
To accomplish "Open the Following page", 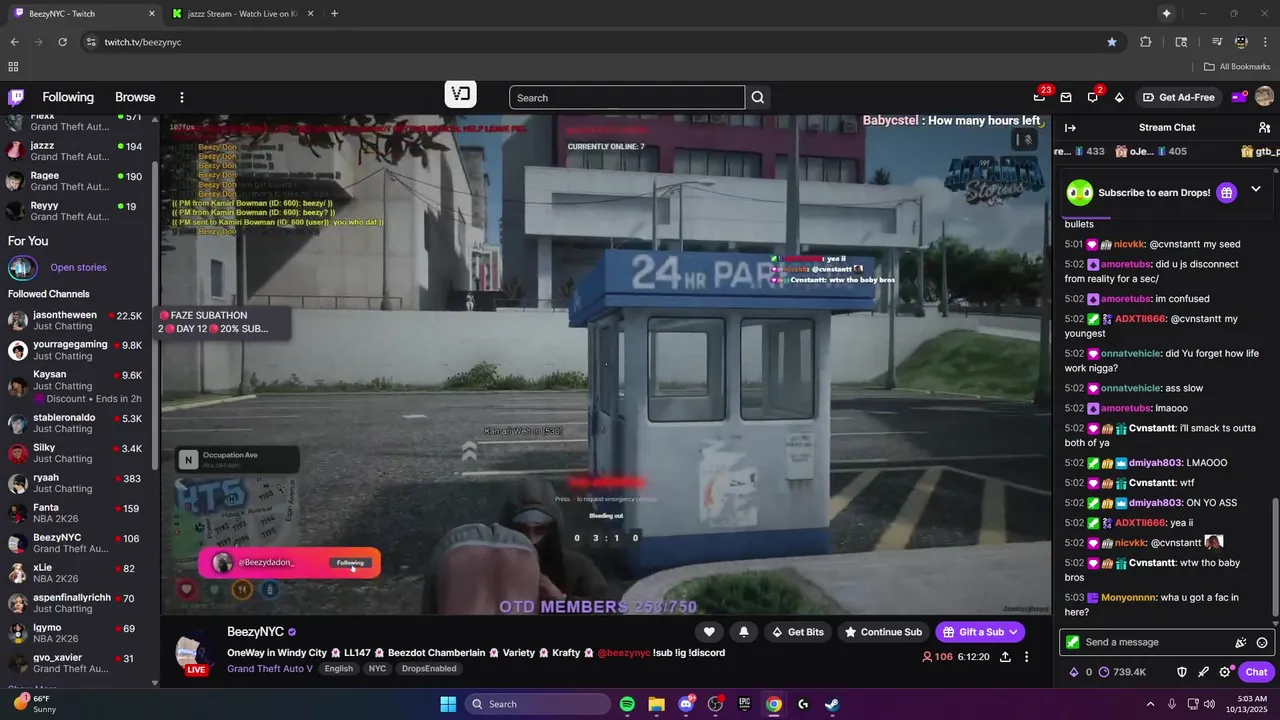I will (68, 97).
